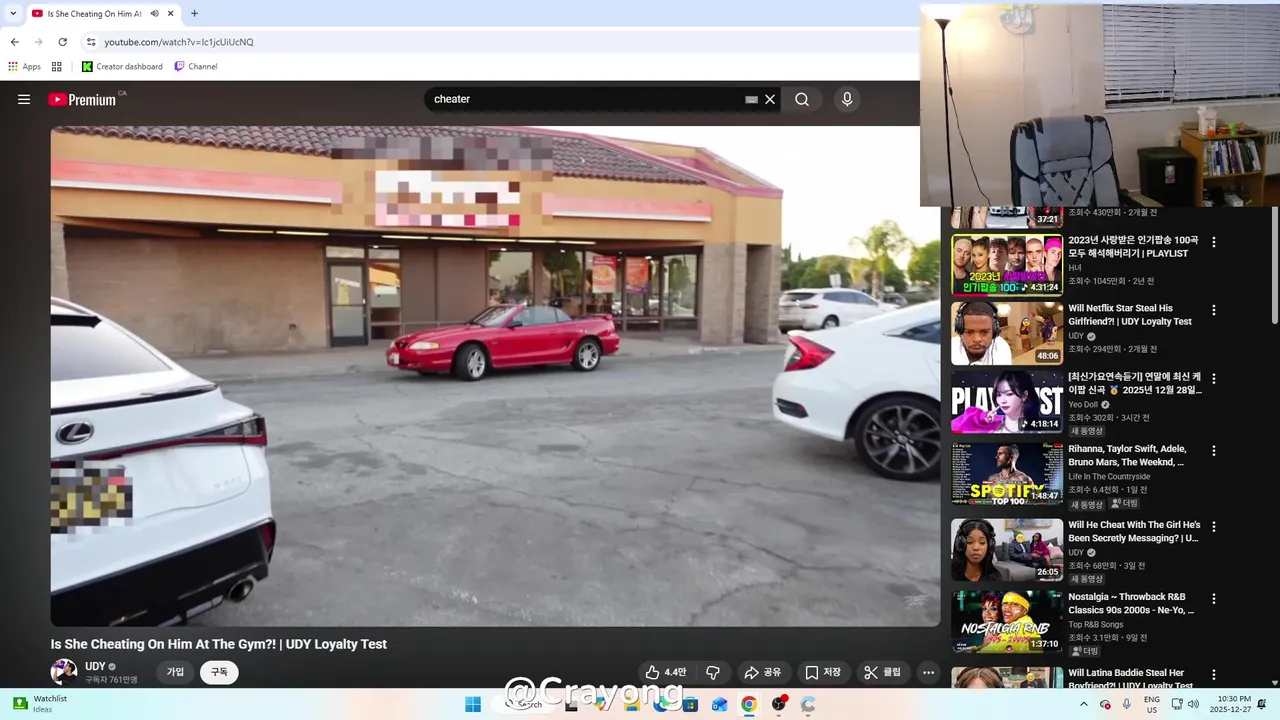This screenshot has height=720, width=1280.
Task: Open options for Netflix Star Steal video
Action: point(1214,310)
